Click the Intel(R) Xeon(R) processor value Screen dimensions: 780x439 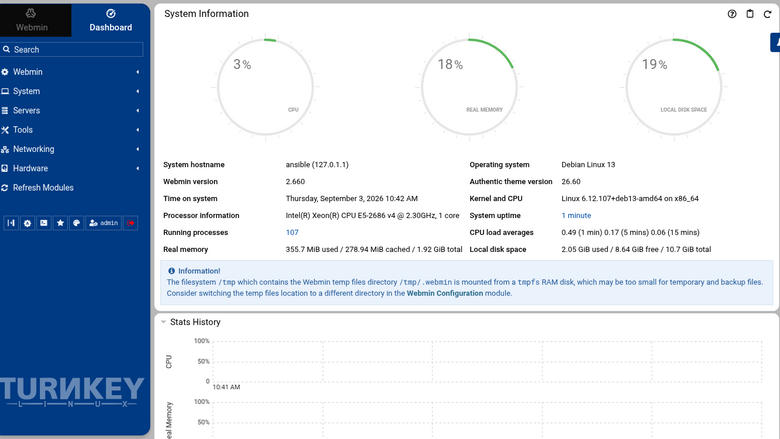[372, 215]
